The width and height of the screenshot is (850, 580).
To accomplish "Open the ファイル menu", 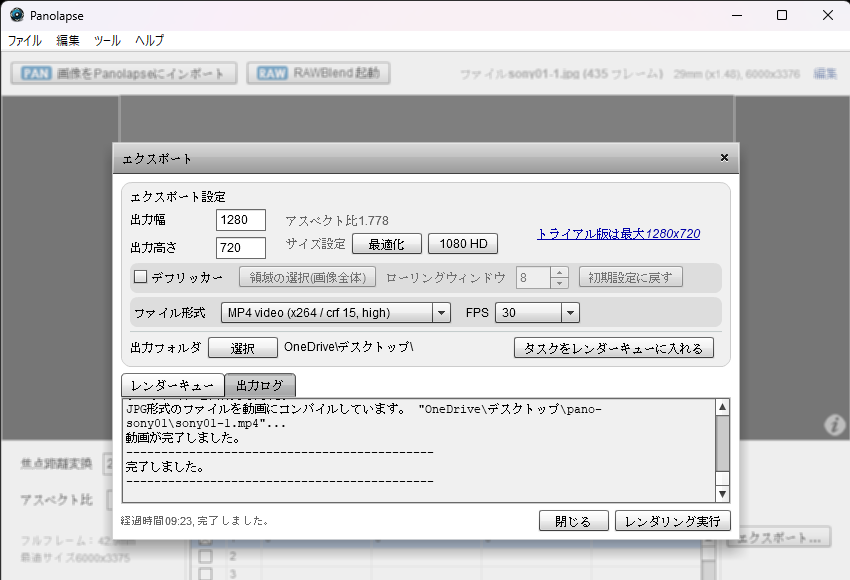I will click(x=25, y=41).
